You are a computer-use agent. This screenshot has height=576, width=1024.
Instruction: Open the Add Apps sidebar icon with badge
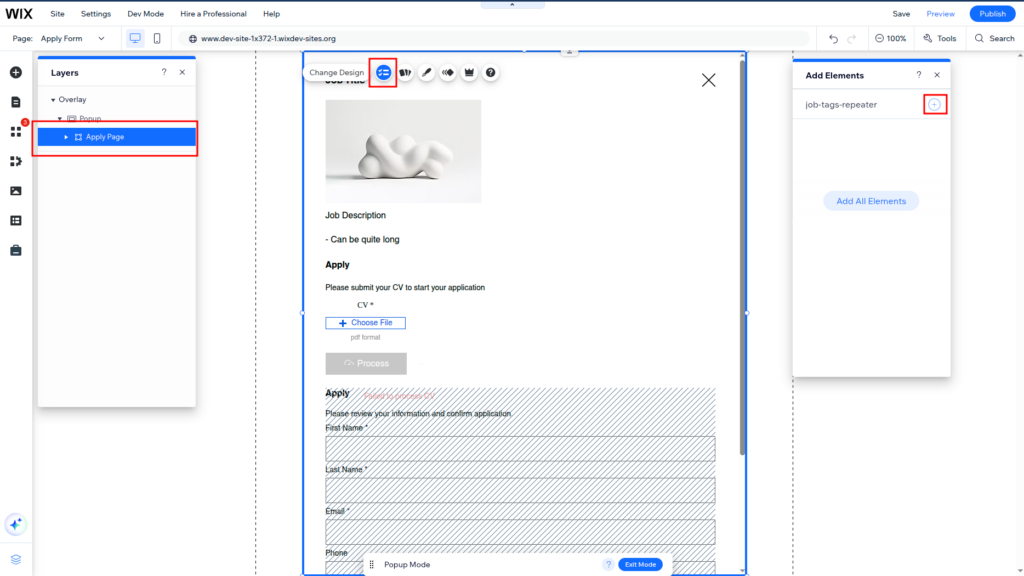coord(15,131)
